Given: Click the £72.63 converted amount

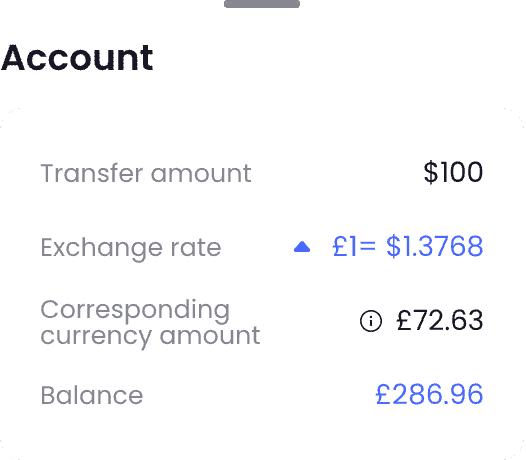Looking at the screenshot, I should [x=440, y=320].
